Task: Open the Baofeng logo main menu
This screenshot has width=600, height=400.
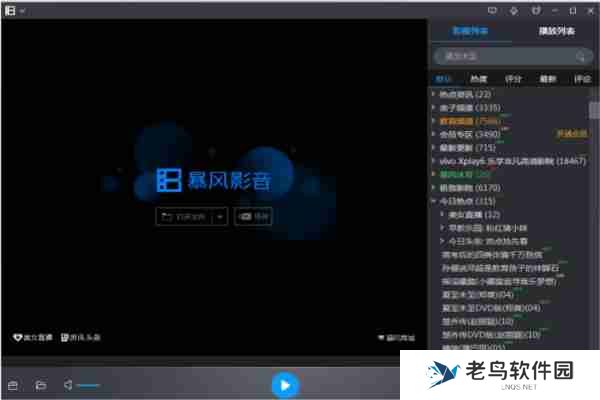Action: click(10, 10)
